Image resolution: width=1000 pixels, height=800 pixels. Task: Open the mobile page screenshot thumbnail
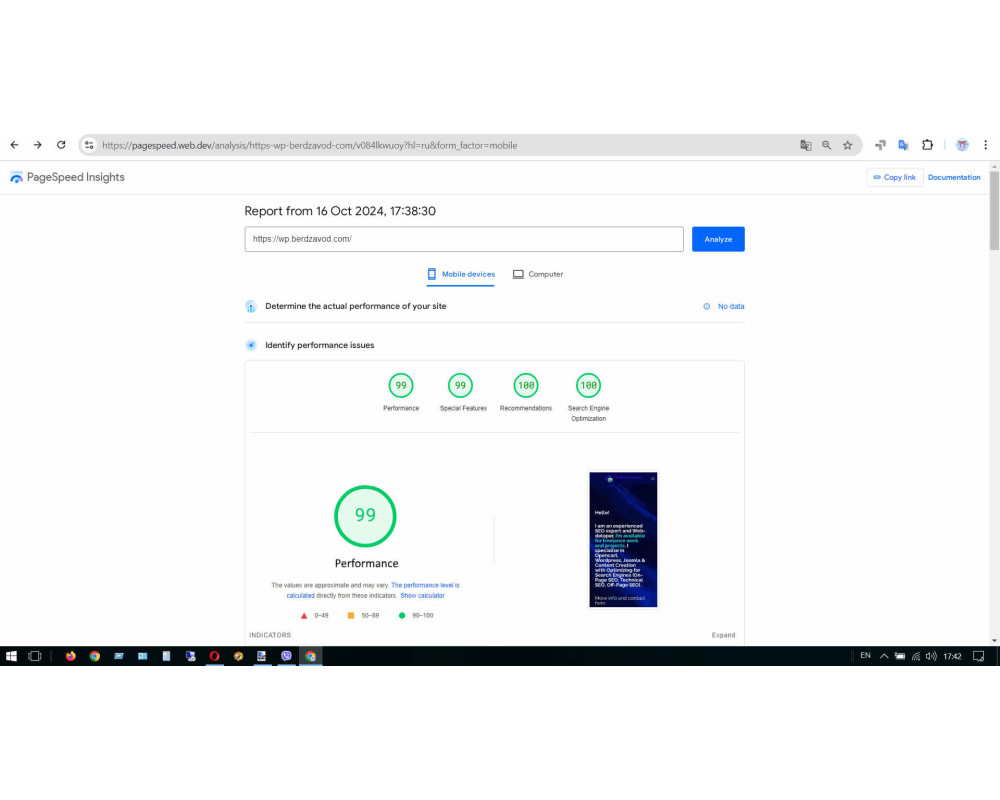623,540
